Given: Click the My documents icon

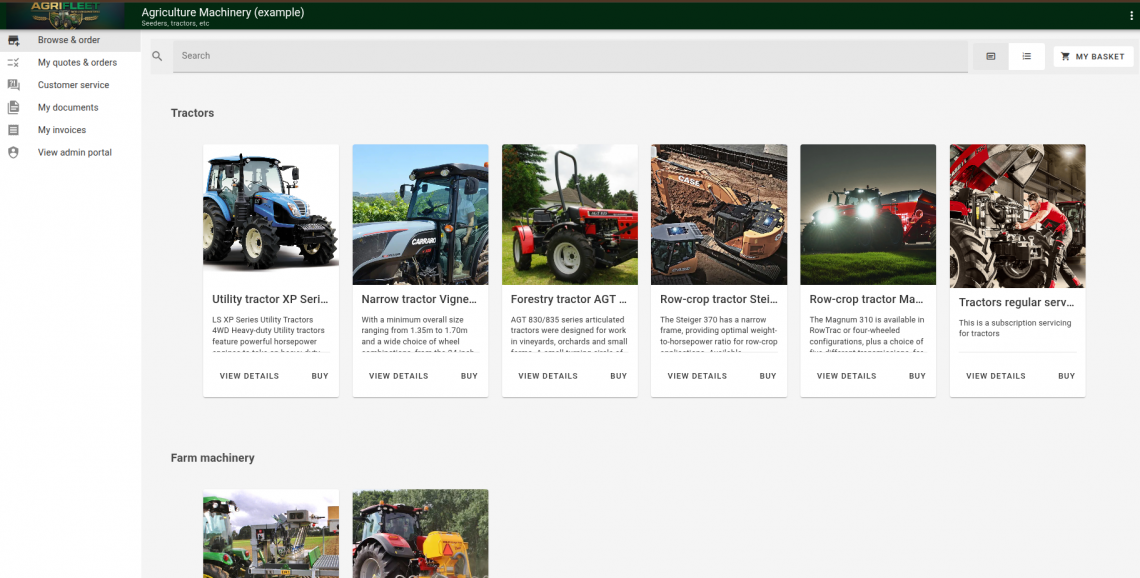Looking at the screenshot, I should click(x=13, y=108).
